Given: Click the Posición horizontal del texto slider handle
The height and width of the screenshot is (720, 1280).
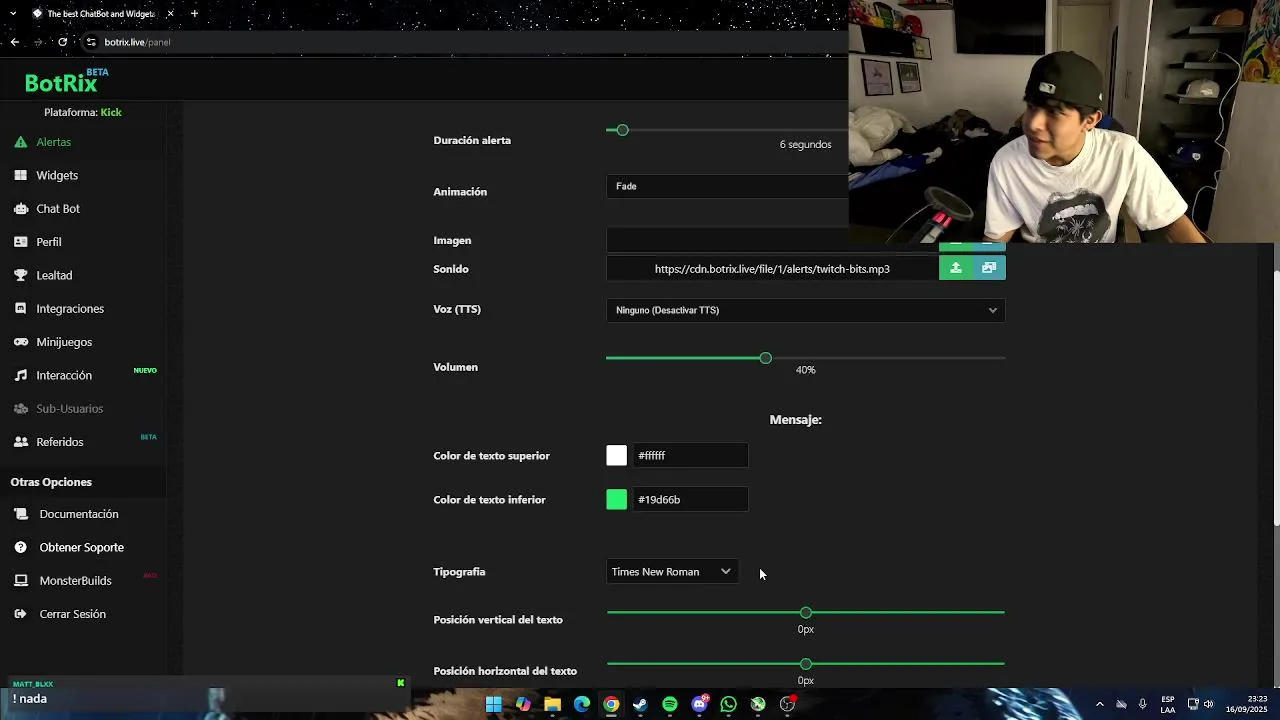Looking at the screenshot, I should tap(806, 664).
